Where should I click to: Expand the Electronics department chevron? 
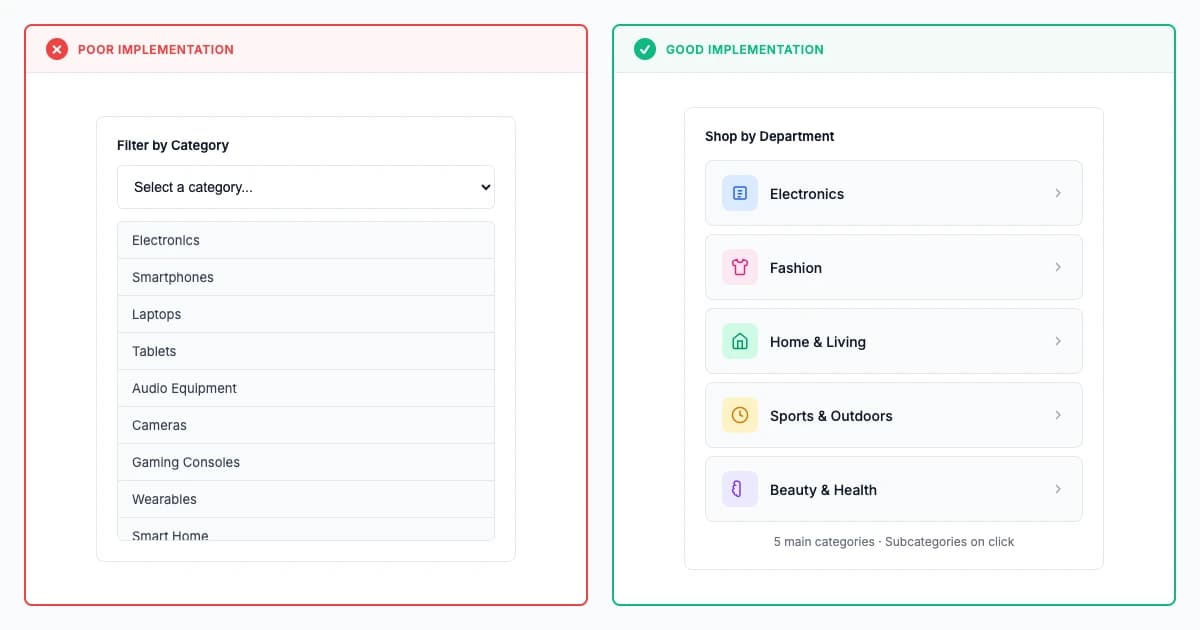pos(1058,193)
